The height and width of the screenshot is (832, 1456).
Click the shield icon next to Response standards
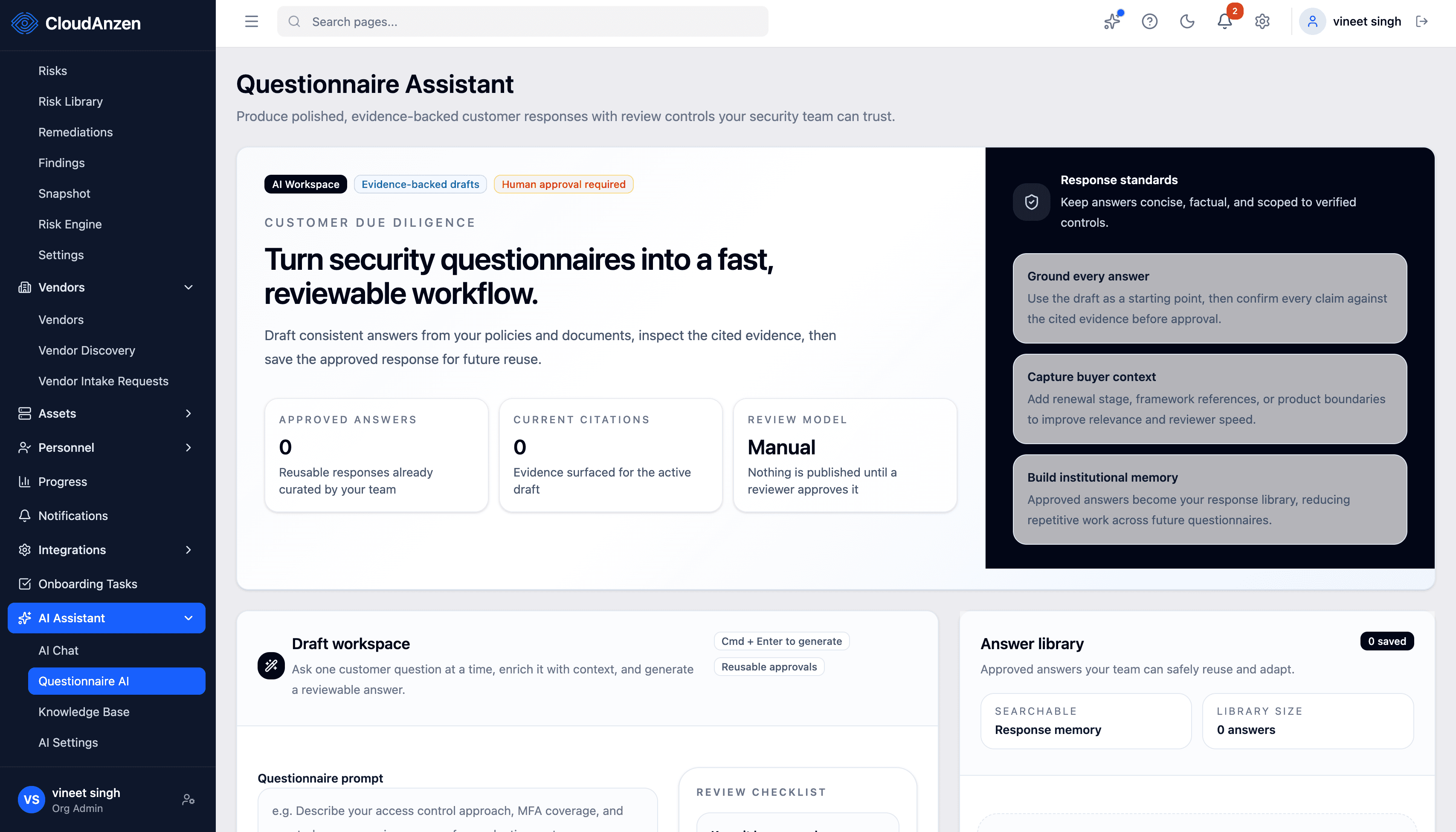click(x=1031, y=202)
